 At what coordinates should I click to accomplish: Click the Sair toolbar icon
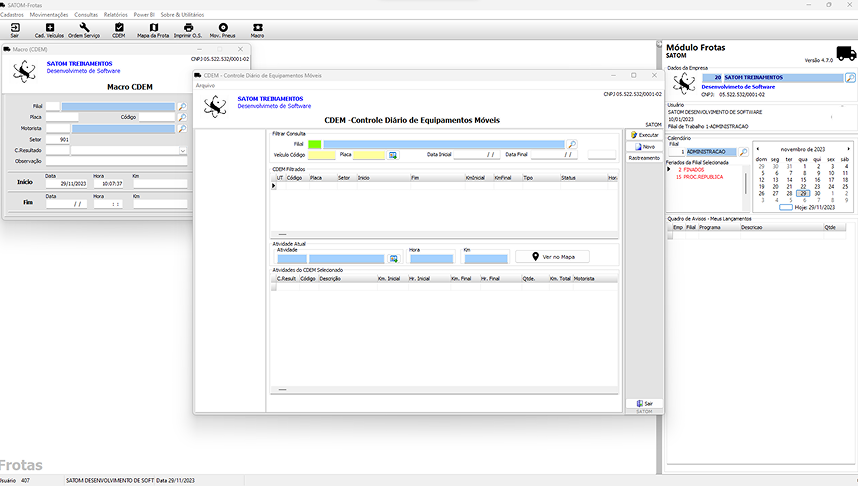point(14,29)
